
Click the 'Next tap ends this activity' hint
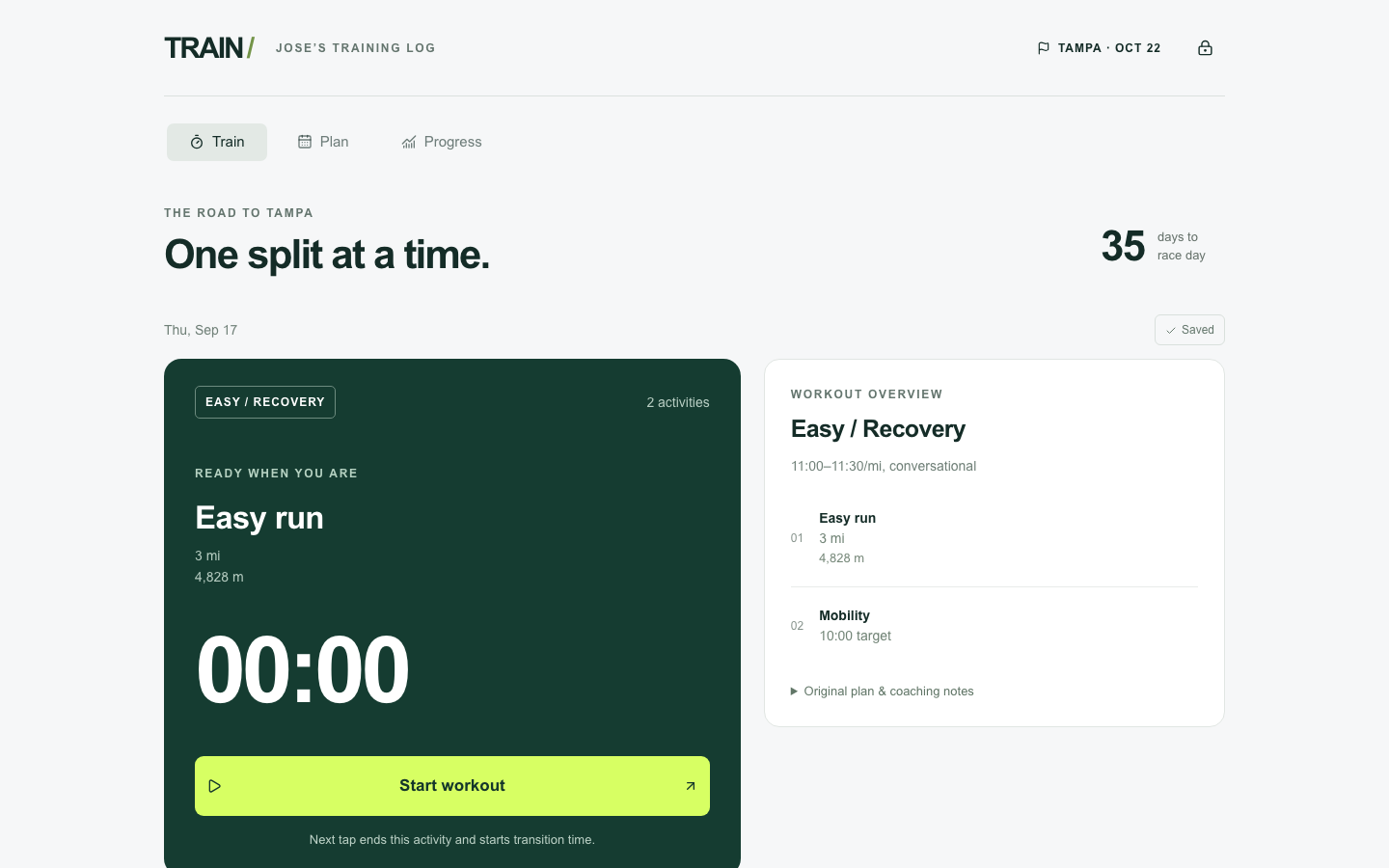pos(452,840)
